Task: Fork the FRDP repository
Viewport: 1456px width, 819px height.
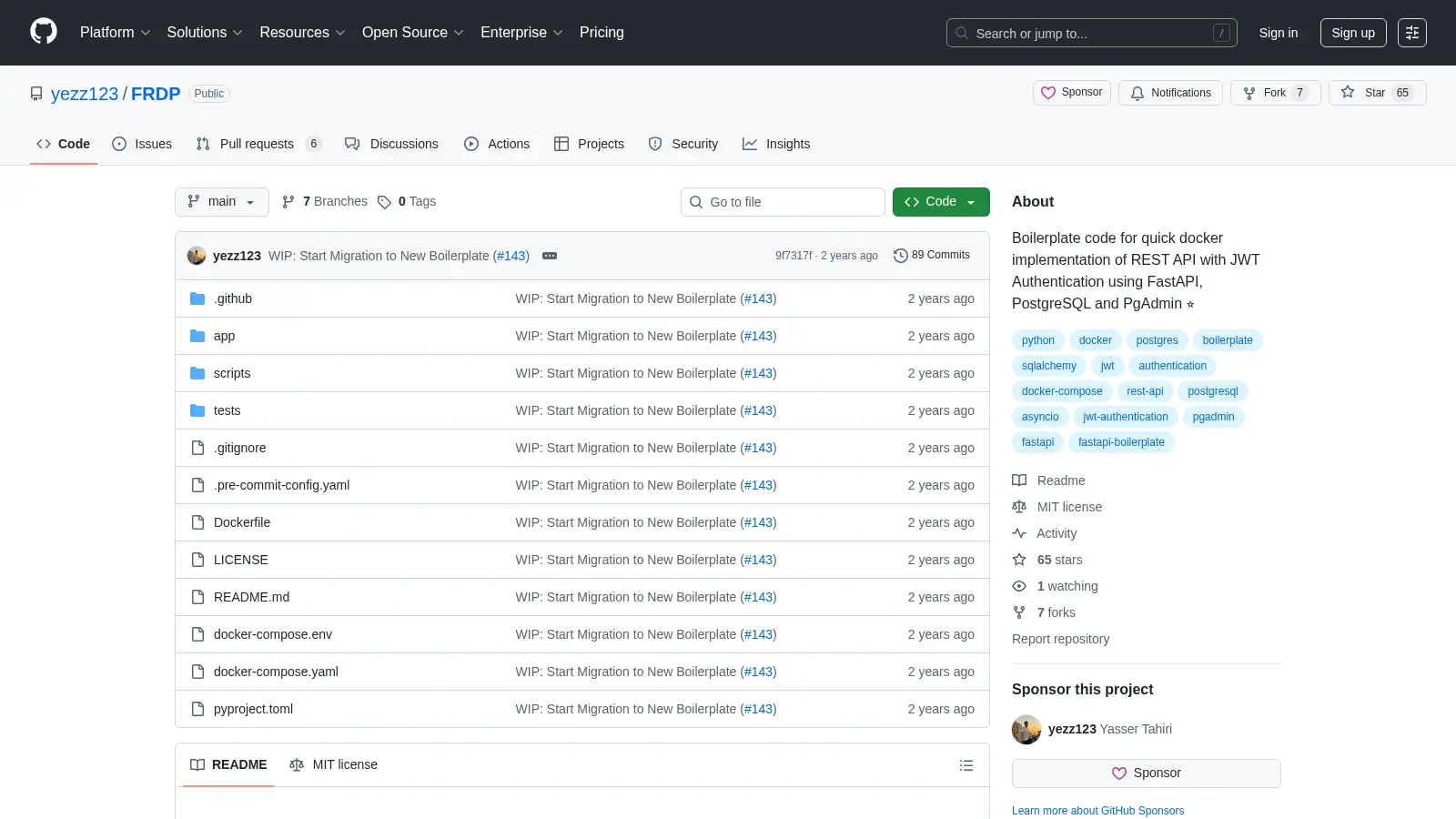Action: click(1275, 93)
